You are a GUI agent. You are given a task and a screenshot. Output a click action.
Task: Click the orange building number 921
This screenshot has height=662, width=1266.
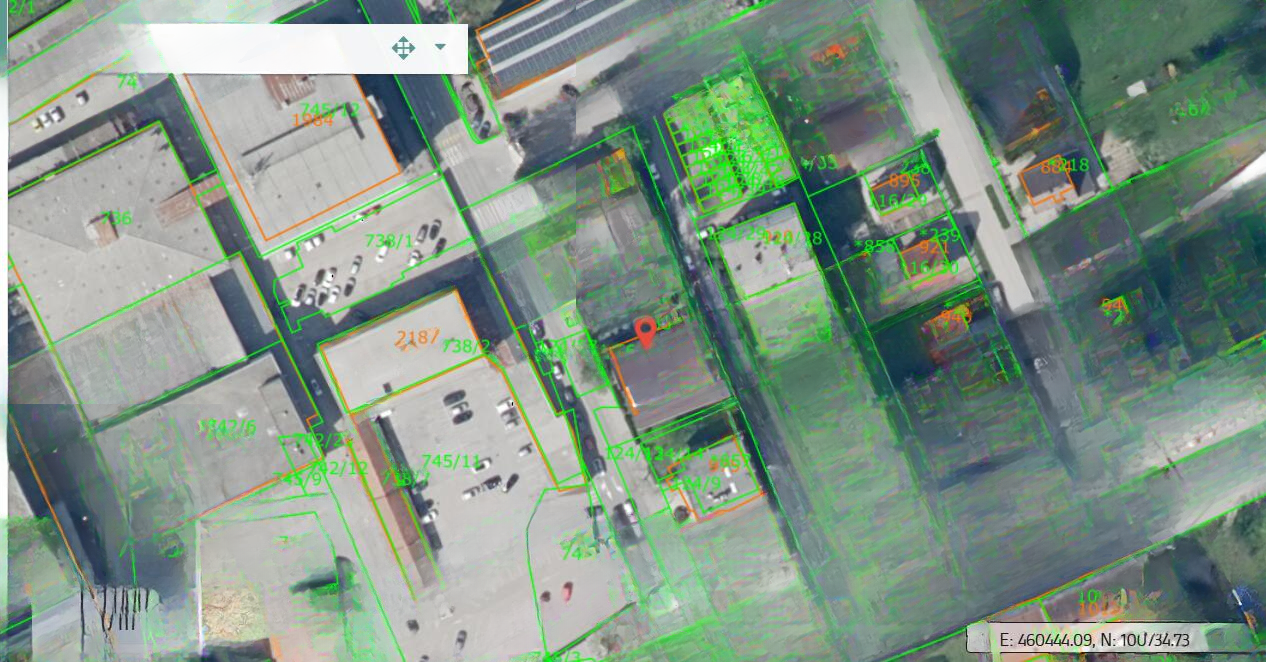tap(934, 248)
